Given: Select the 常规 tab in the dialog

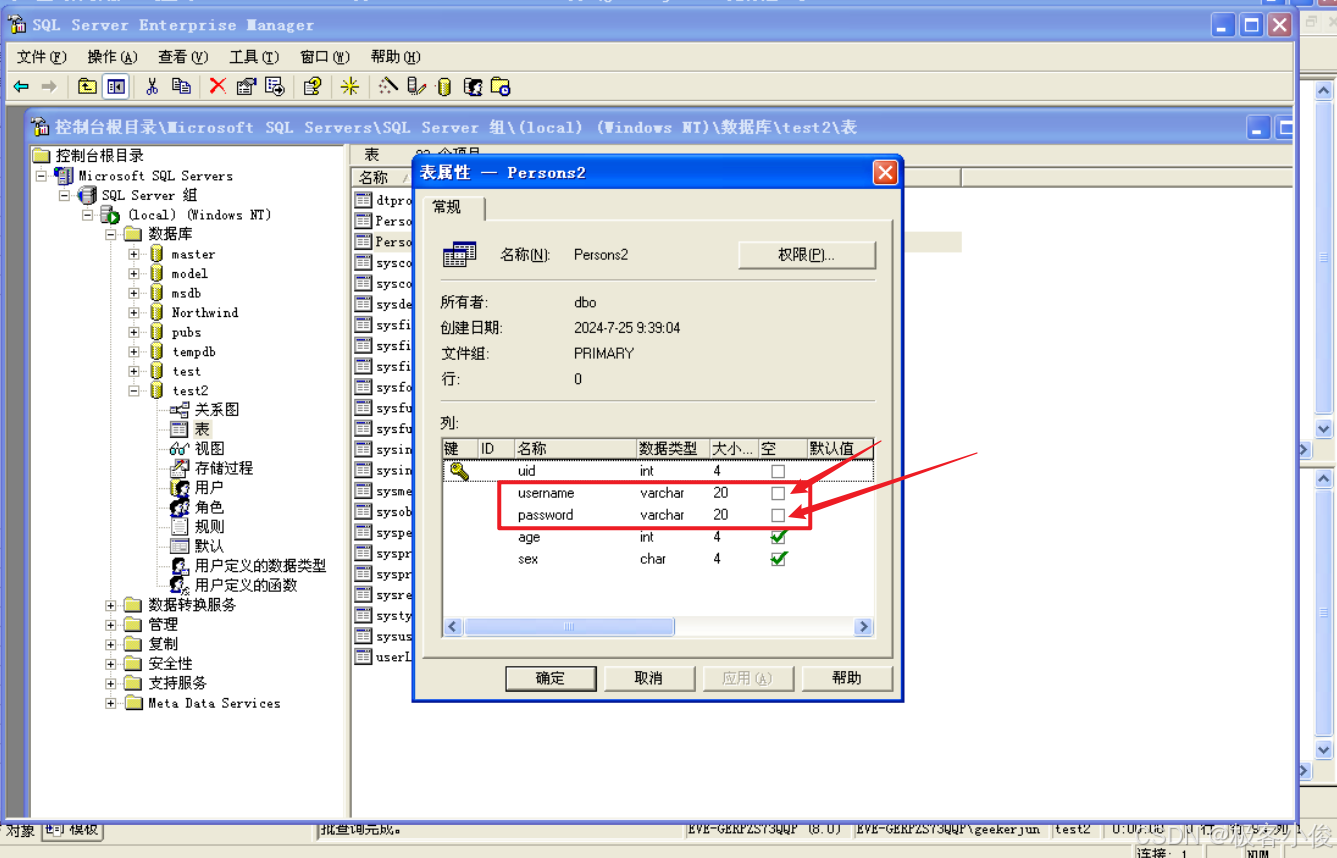Looking at the screenshot, I should click(x=454, y=207).
